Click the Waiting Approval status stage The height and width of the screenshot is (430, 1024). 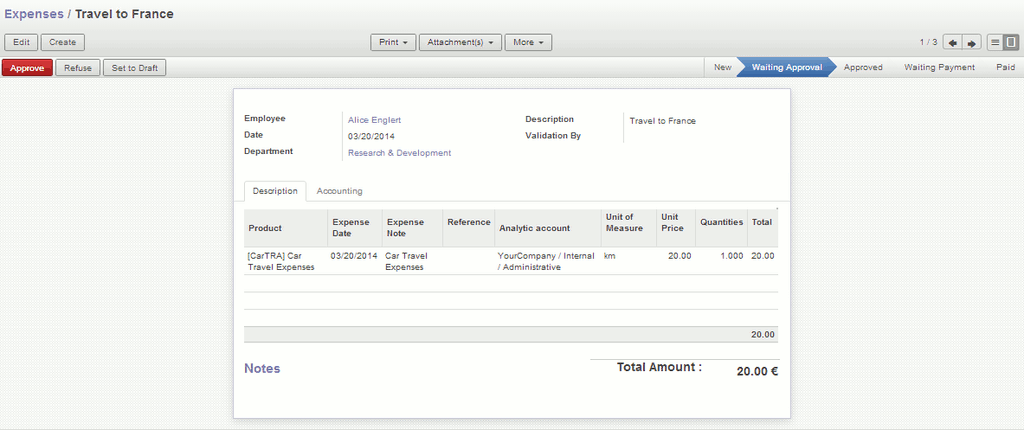(x=786, y=68)
